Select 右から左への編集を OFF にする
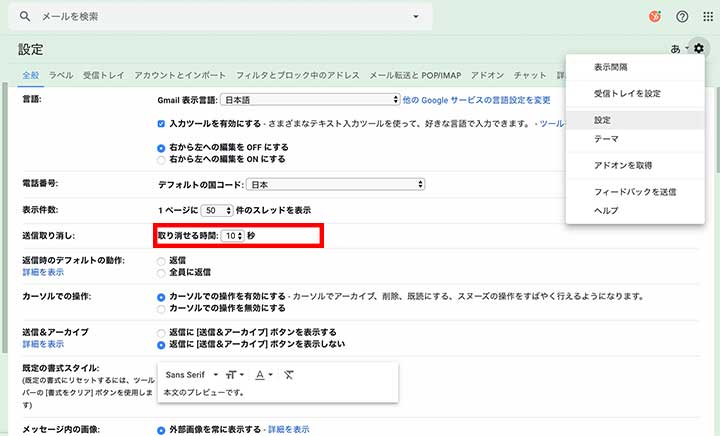 click(161, 148)
